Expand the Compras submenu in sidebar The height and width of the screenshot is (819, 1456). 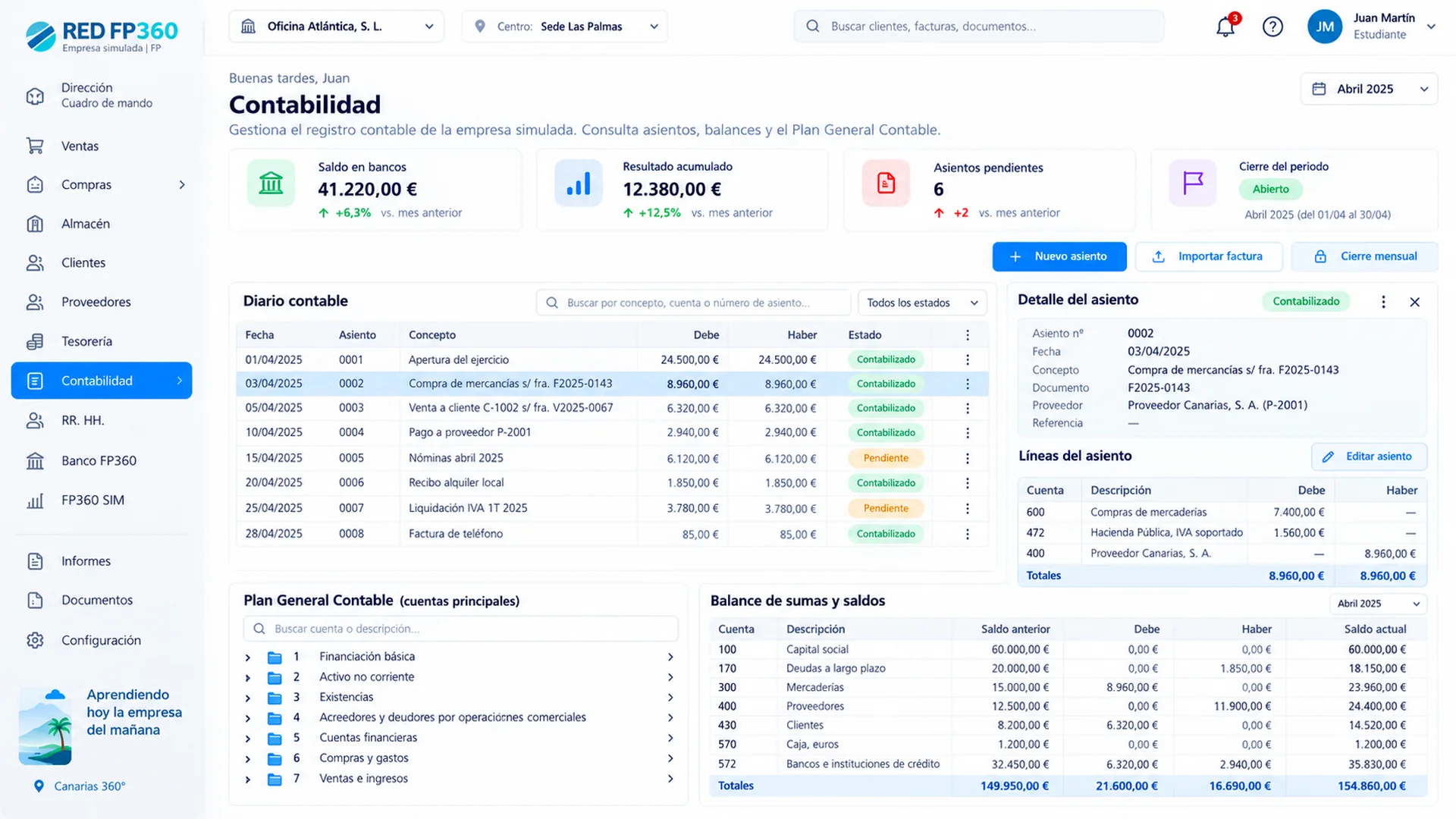tap(182, 185)
